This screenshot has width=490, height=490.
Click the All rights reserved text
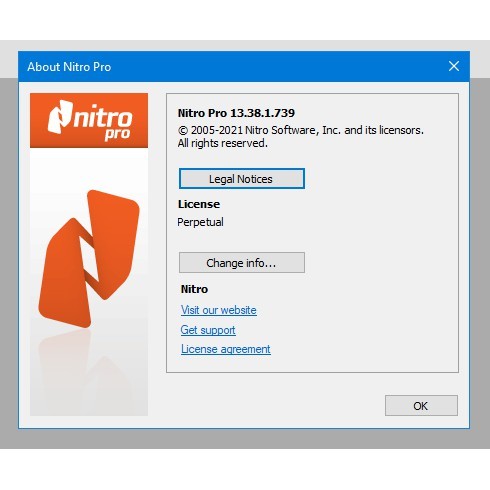[223, 143]
